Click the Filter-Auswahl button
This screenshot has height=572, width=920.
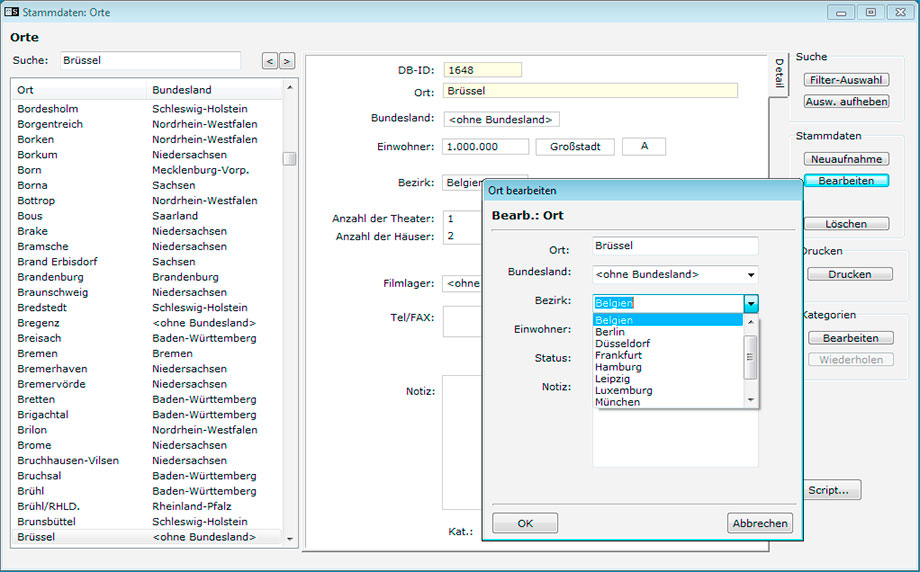tap(846, 80)
